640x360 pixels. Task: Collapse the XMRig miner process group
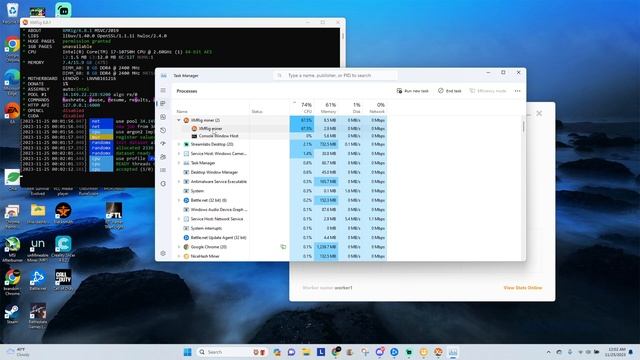179,120
